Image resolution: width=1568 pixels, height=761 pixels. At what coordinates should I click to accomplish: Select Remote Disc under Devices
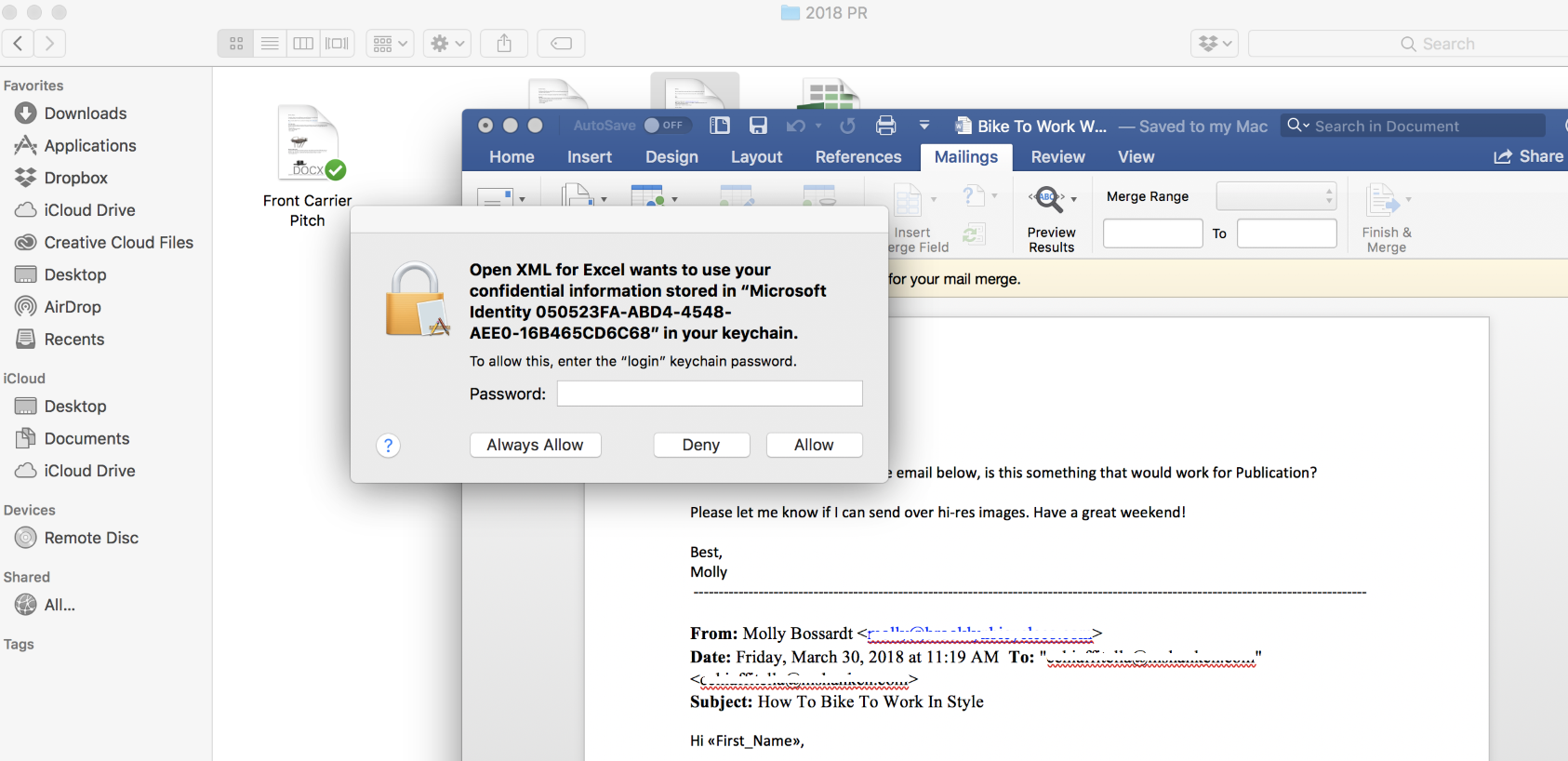91,538
